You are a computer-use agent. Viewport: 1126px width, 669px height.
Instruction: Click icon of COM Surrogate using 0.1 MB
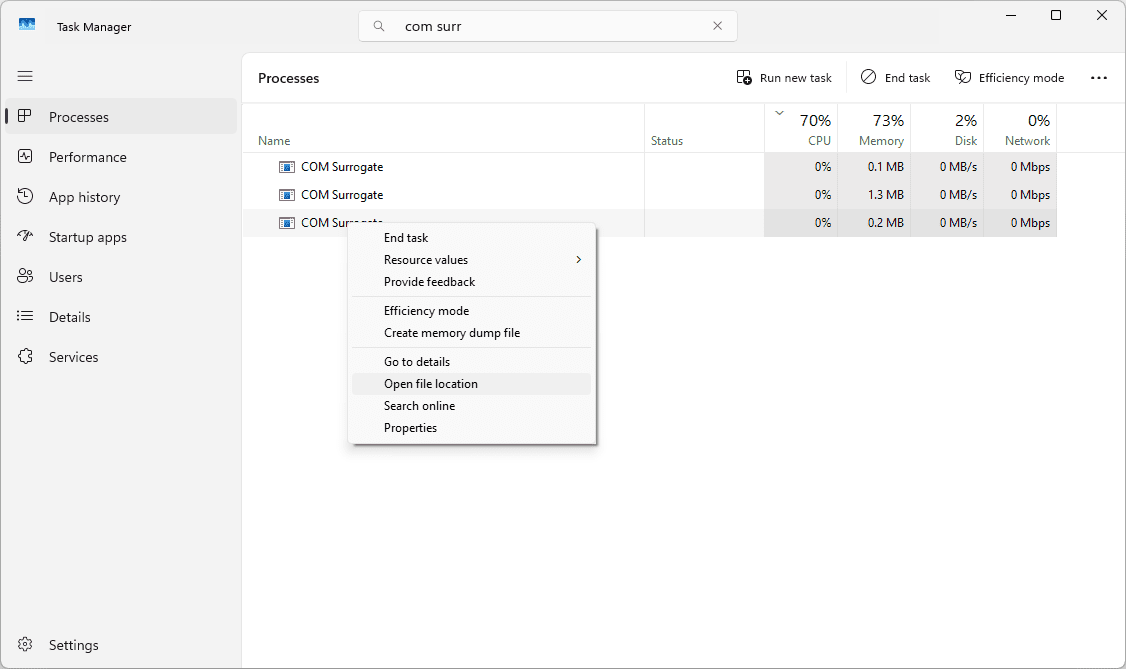(x=287, y=167)
